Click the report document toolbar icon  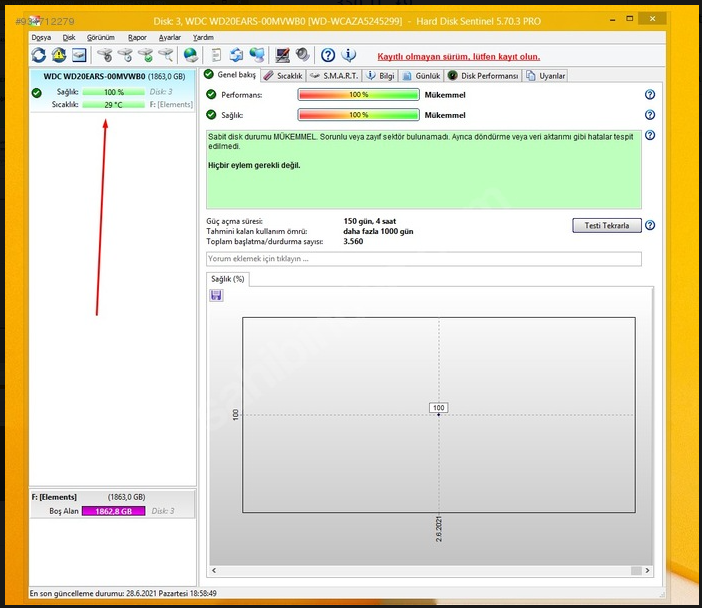pos(216,55)
